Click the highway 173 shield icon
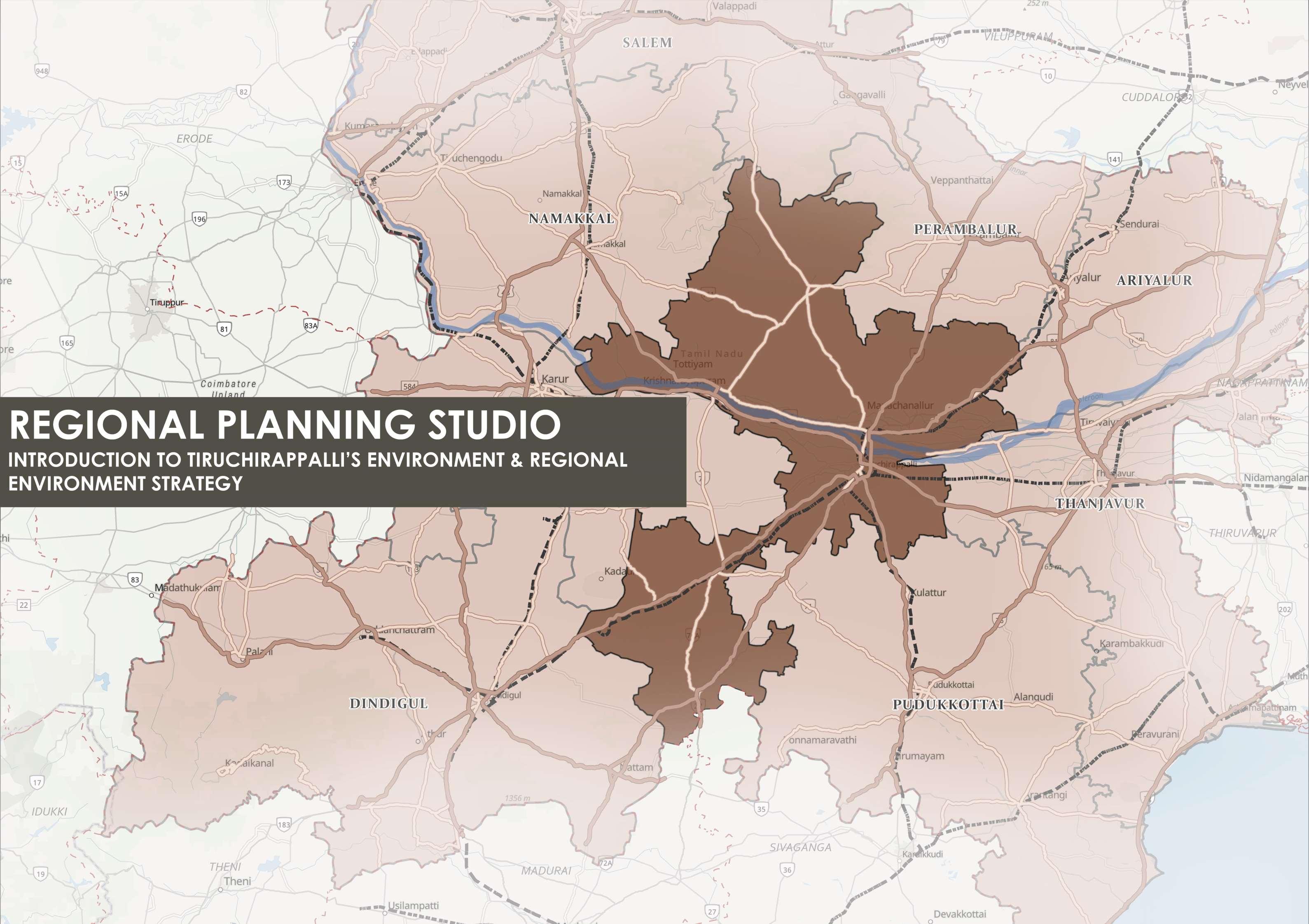This screenshot has height=924, width=1309. [x=284, y=182]
